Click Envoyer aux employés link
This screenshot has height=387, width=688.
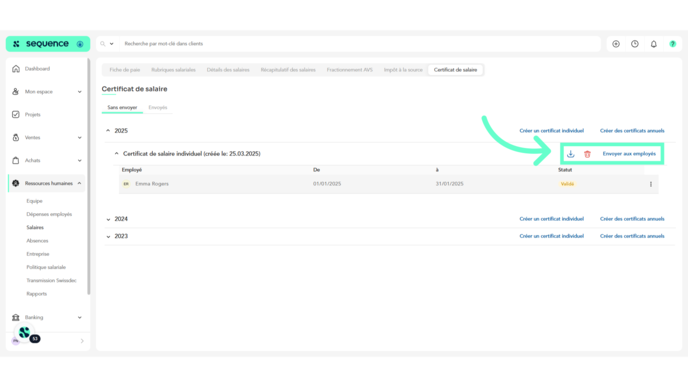click(629, 154)
